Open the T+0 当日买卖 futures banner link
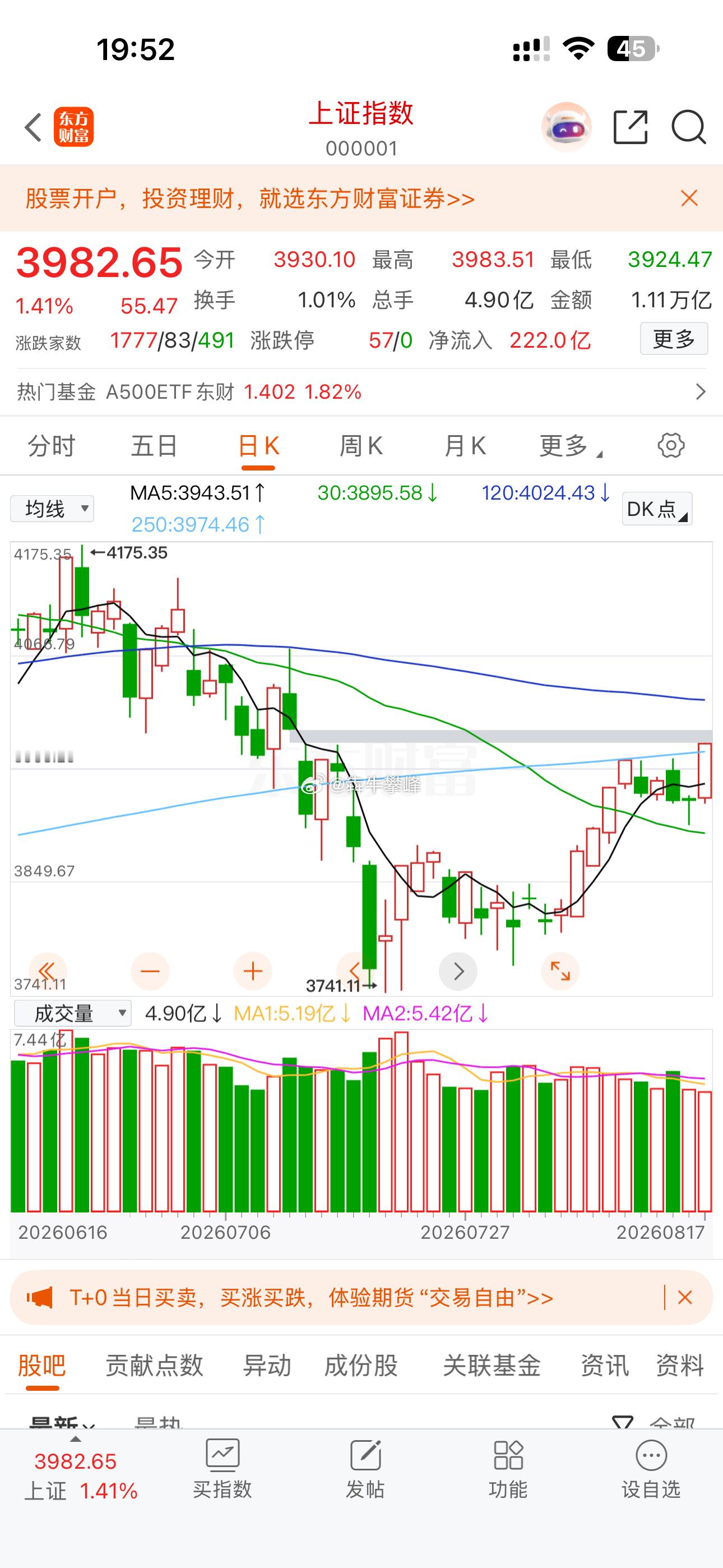Image resolution: width=723 pixels, height=1568 pixels. 311,1298
